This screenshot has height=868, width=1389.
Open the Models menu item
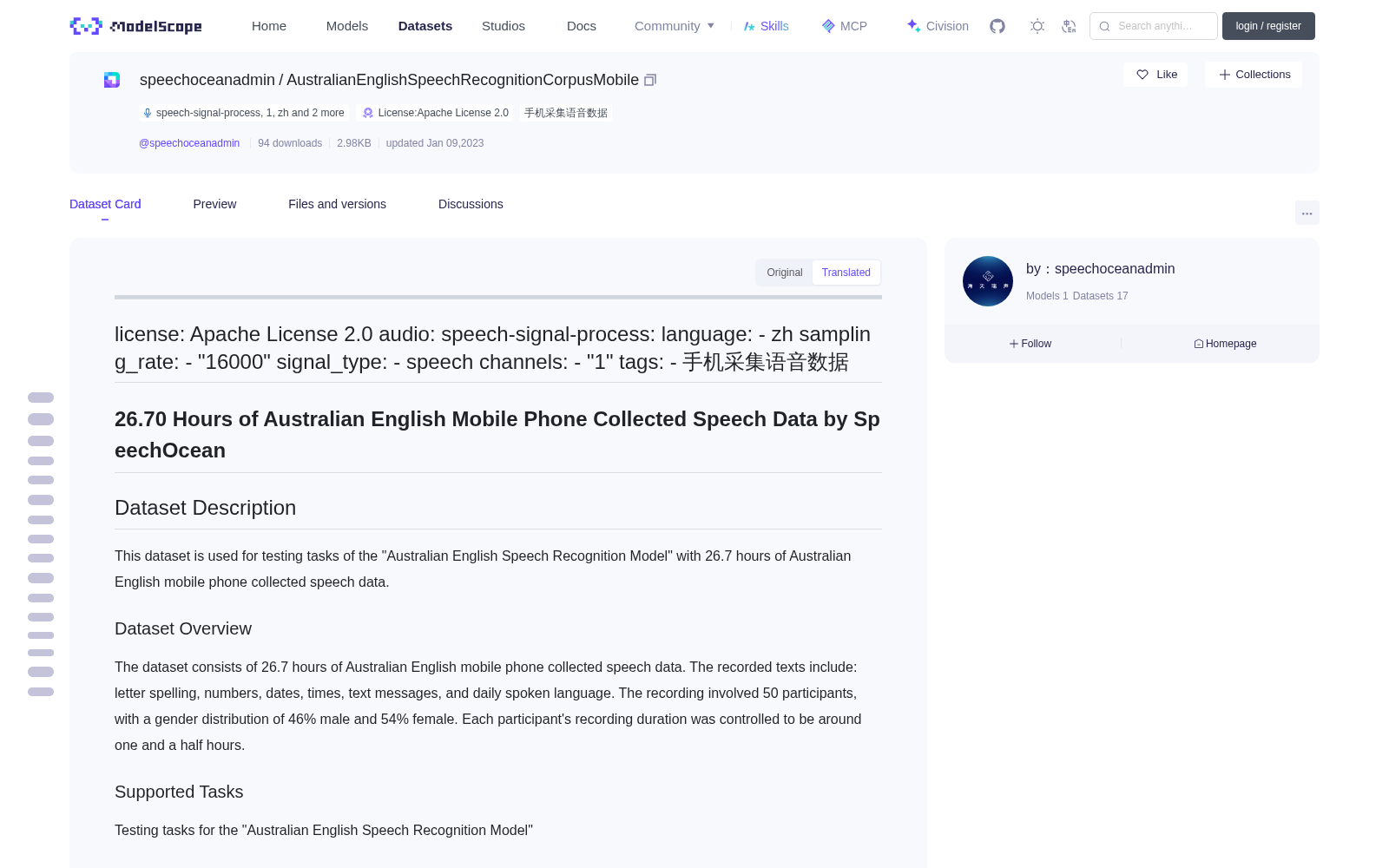click(347, 26)
